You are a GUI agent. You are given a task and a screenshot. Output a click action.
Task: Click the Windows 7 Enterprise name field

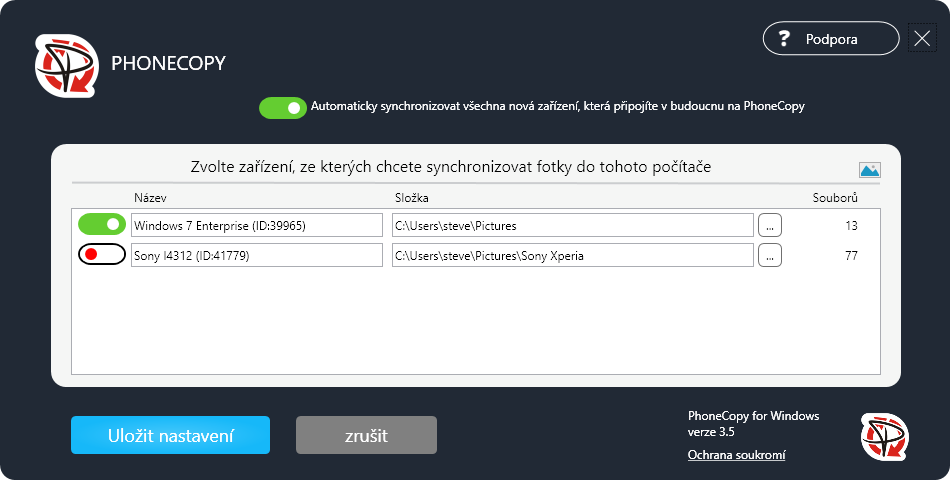click(x=256, y=226)
